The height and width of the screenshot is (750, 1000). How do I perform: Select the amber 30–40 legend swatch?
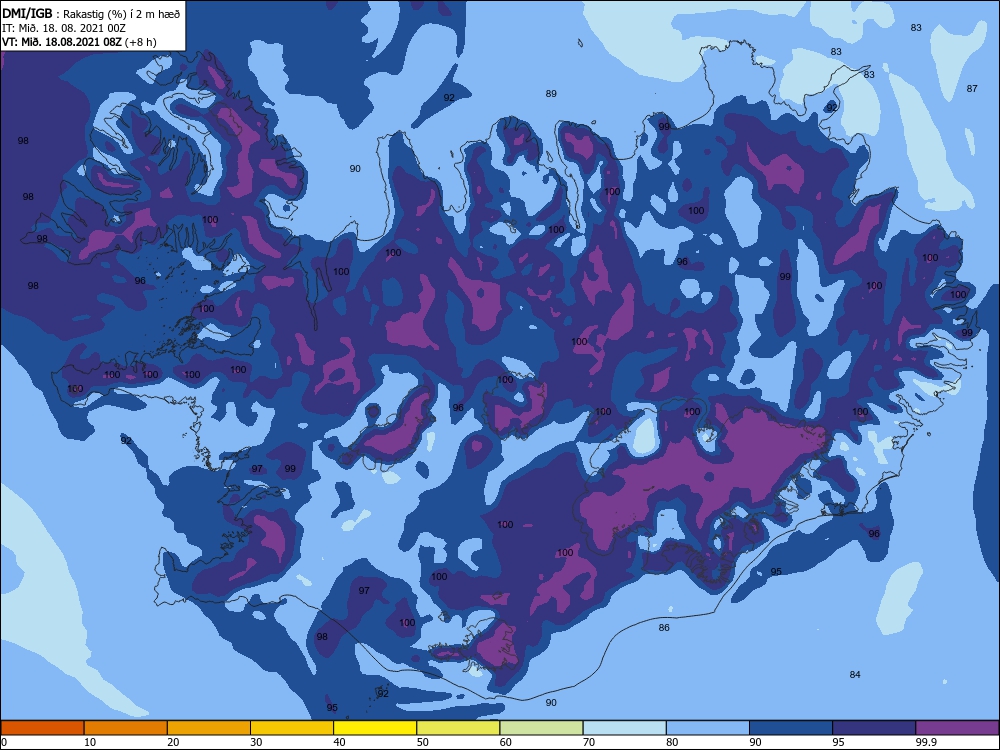[292, 728]
